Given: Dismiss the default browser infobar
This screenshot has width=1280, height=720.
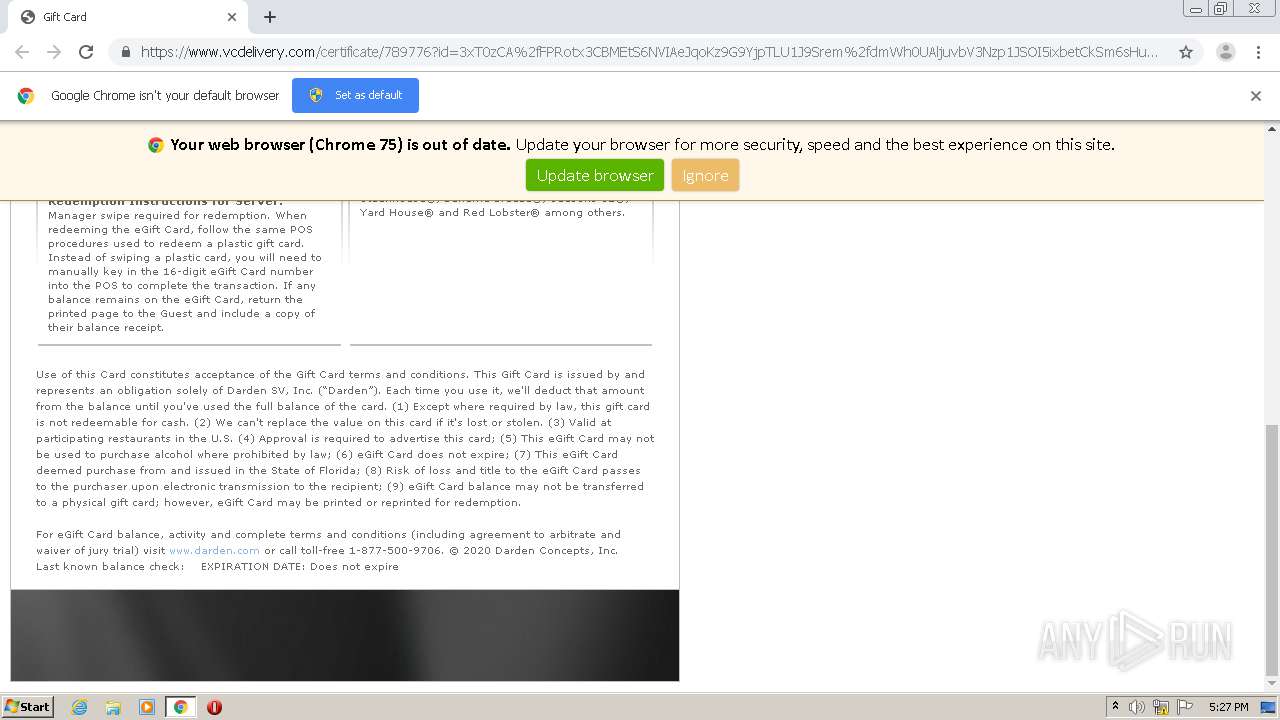Looking at the screenshot, I should coord(1256,96).
